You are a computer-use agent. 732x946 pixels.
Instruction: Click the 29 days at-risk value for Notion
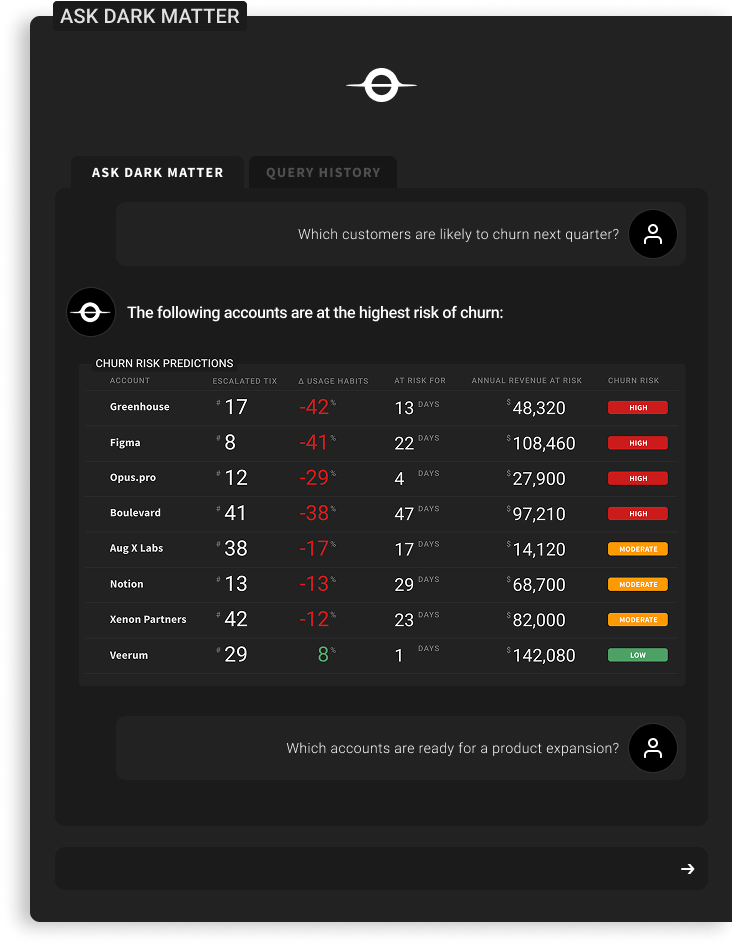pos(416,584)
